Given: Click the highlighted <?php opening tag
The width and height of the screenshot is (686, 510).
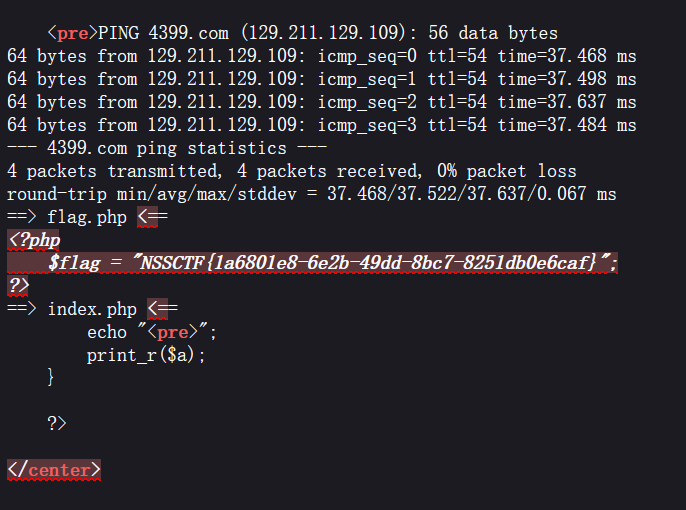Looking at the screenshot, I should 34,240.
